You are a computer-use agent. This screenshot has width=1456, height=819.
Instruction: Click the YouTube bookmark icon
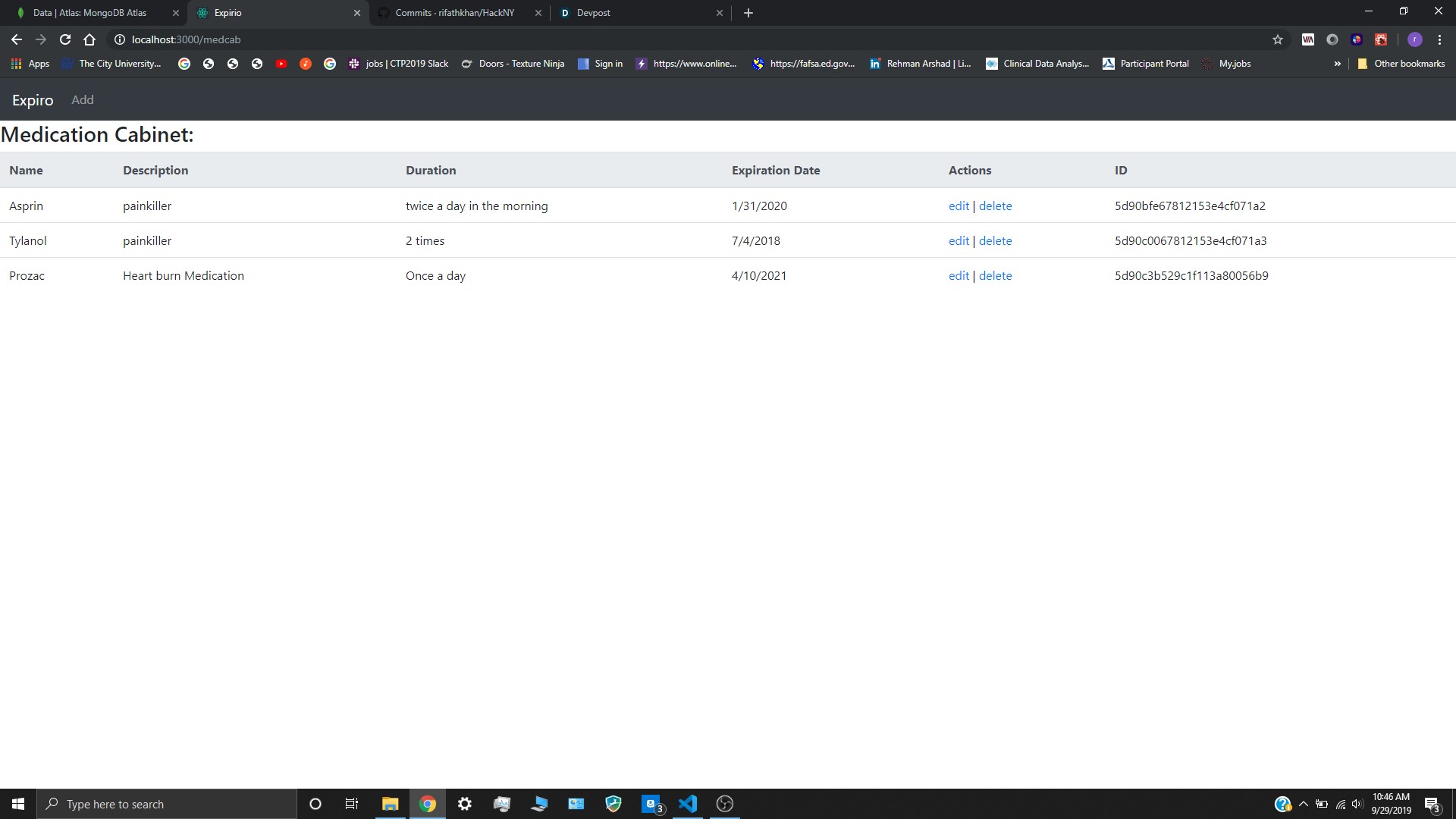click(281, 64)
